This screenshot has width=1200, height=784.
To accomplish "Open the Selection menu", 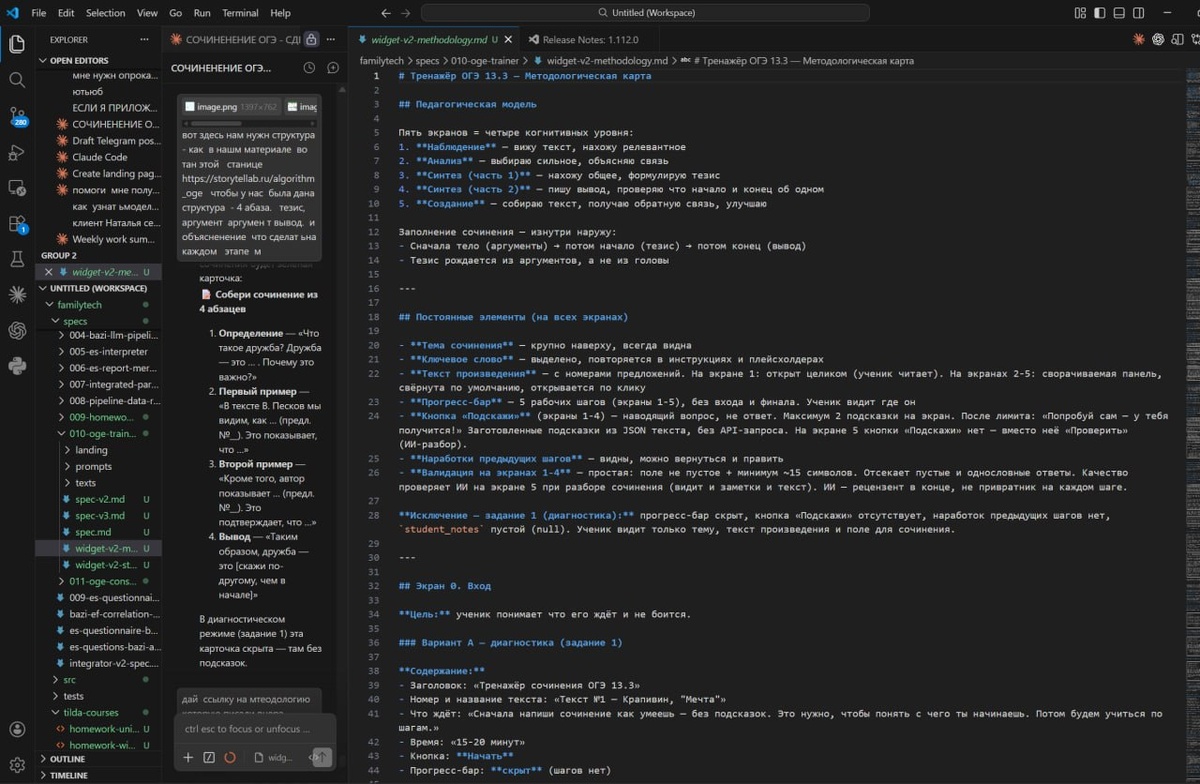I will [x=105, y=13].
